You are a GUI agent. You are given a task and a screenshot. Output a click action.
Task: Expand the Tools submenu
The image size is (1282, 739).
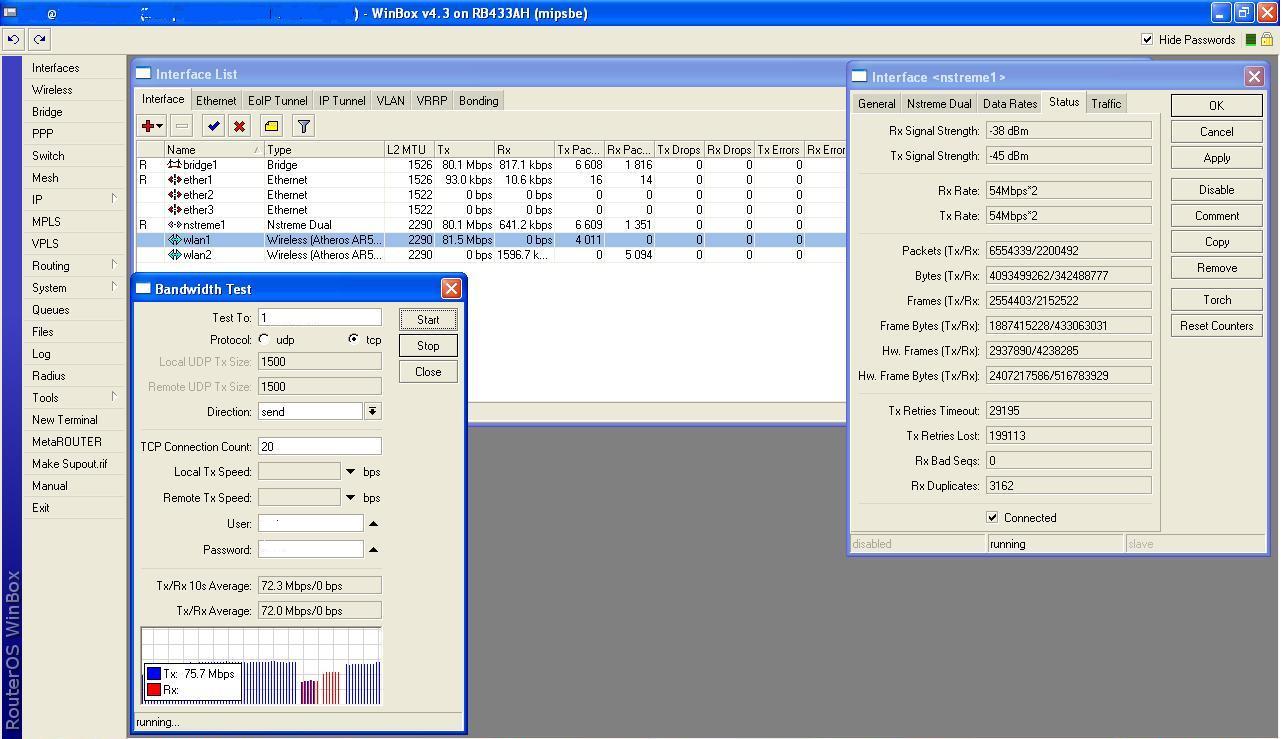(x=114, y=397)
